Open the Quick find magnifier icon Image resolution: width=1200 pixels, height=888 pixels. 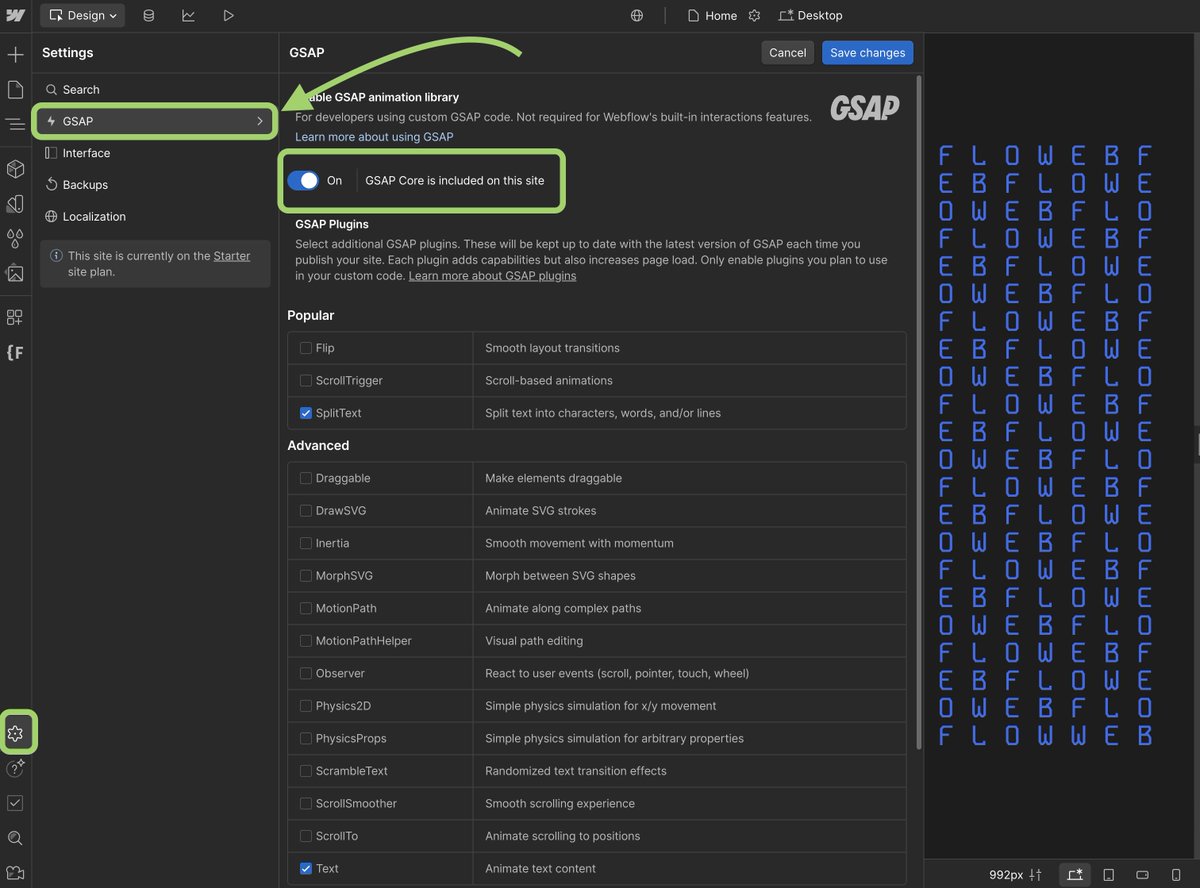pyautogui.click(x=15, y=838)
